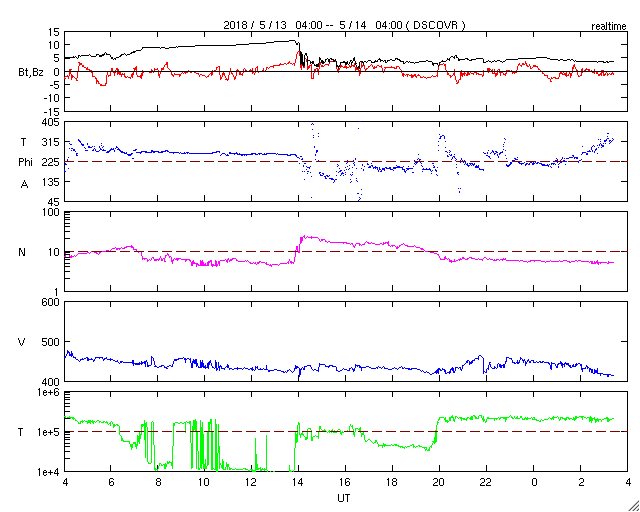Click the "Phi" axis label

[25, 163]
